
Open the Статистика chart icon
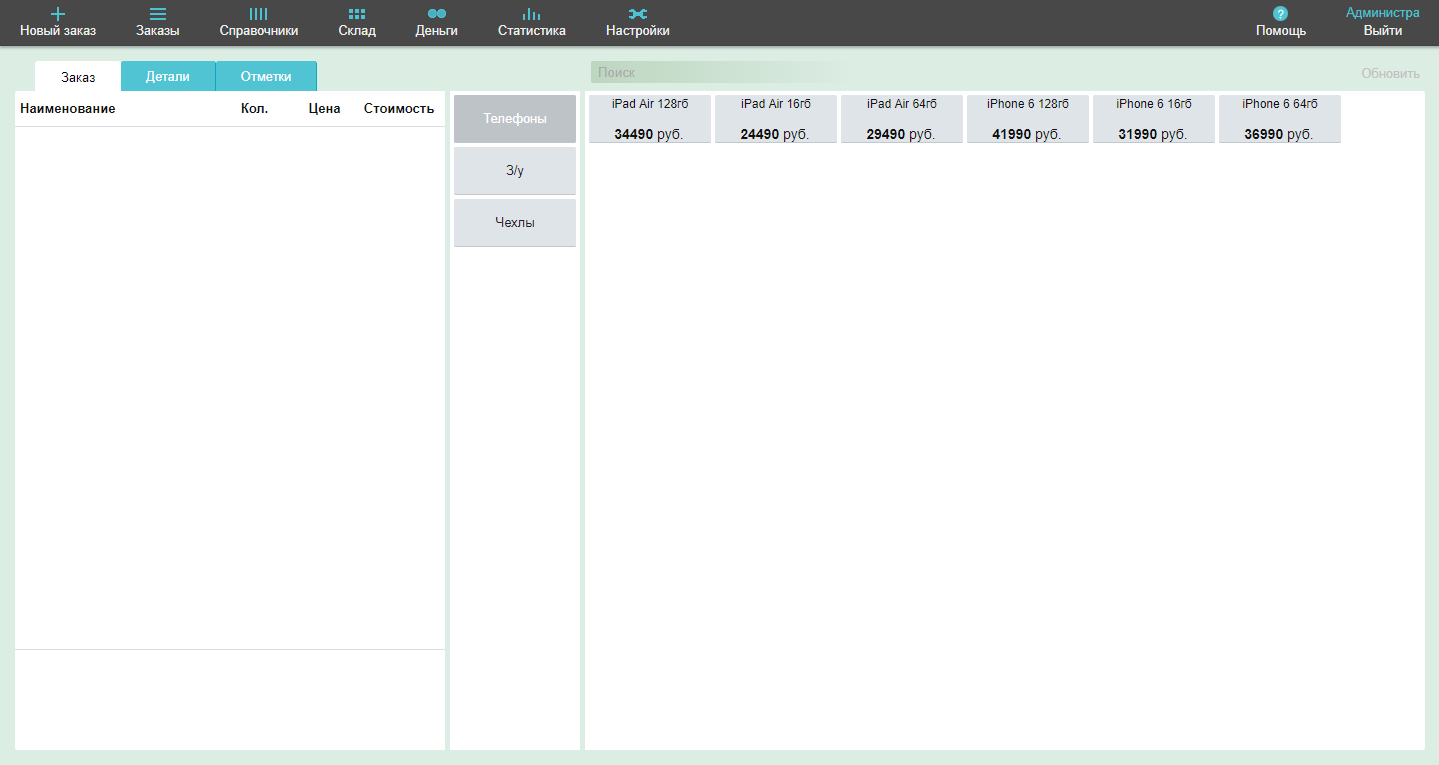point(531,14)
